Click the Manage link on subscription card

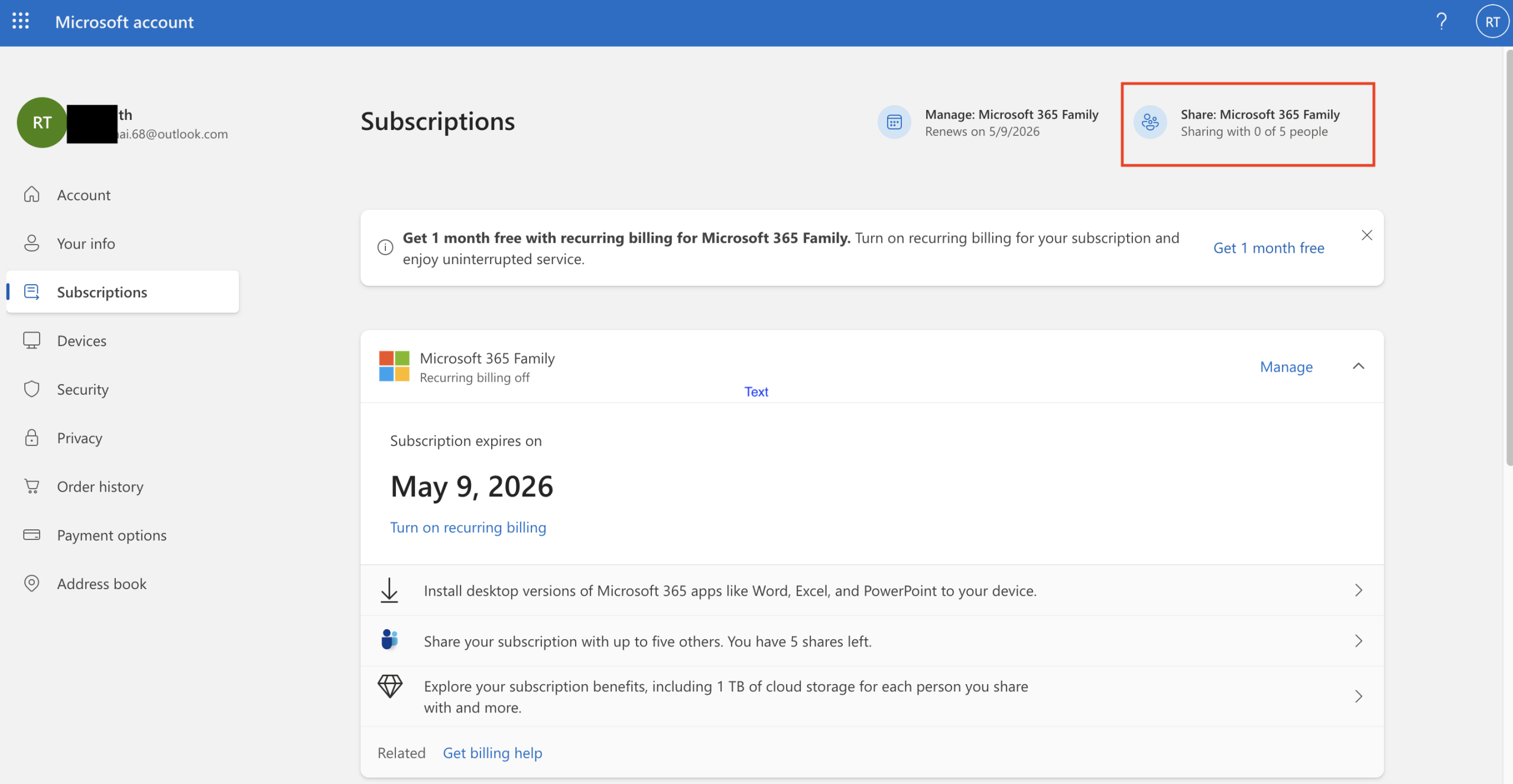pos(1286,366)
